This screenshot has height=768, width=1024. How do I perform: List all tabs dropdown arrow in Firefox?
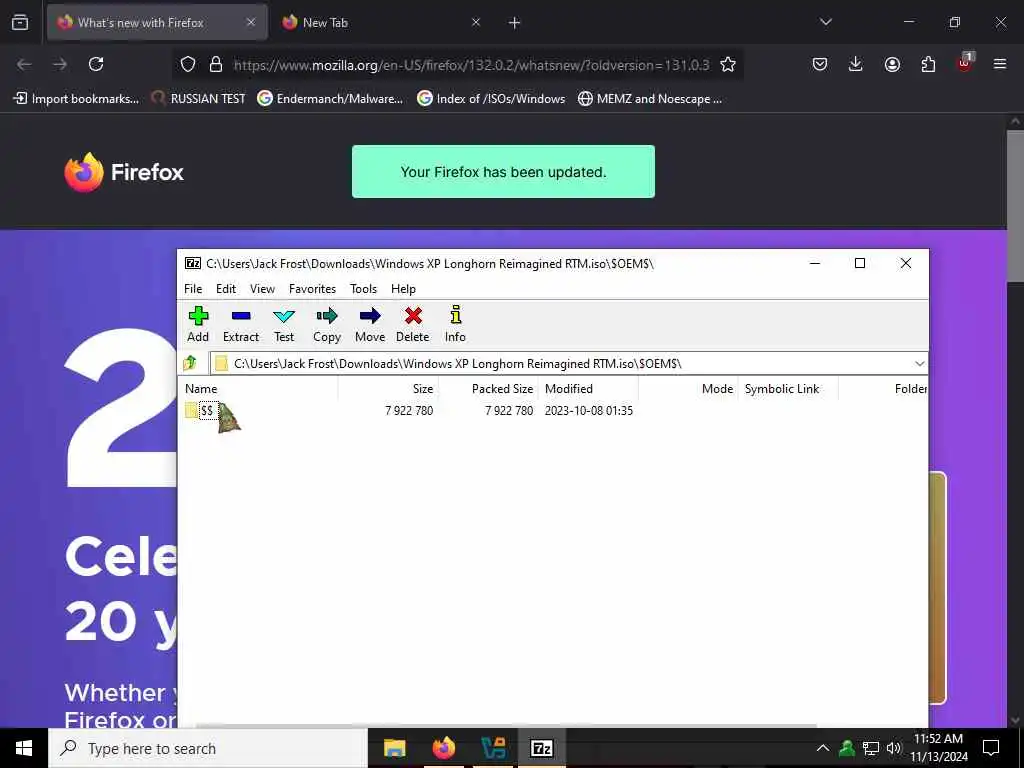[x=825, y=22]
